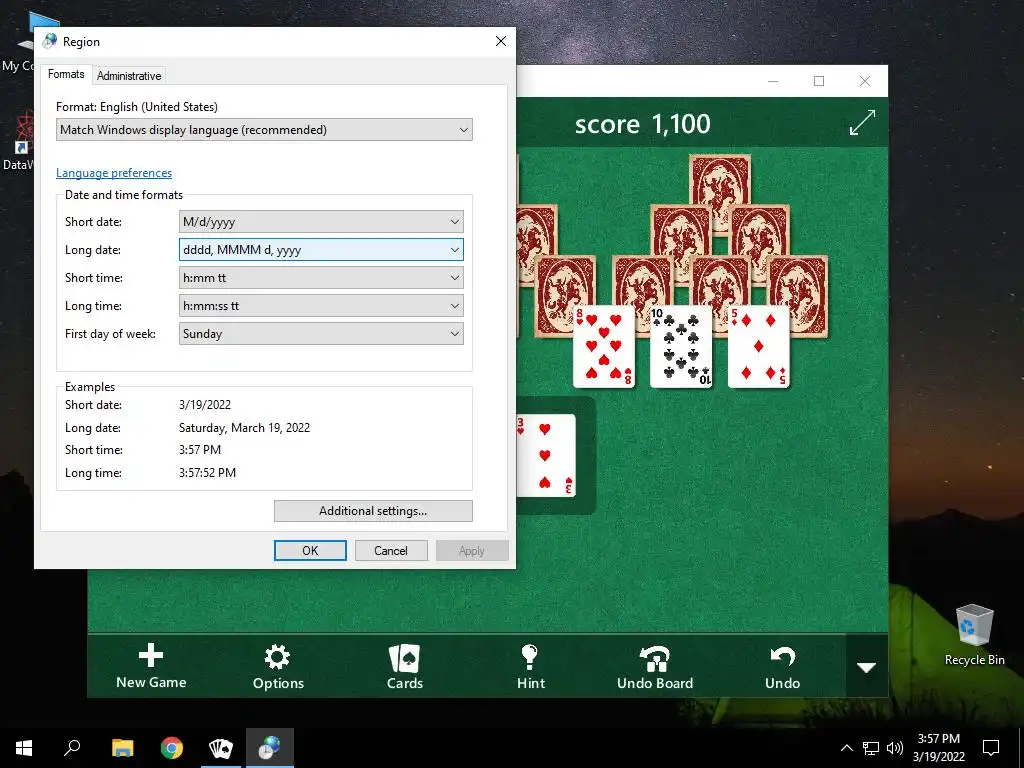Open network status tray icon
The image size is (1024, 768).
click(x=871, y=748)
